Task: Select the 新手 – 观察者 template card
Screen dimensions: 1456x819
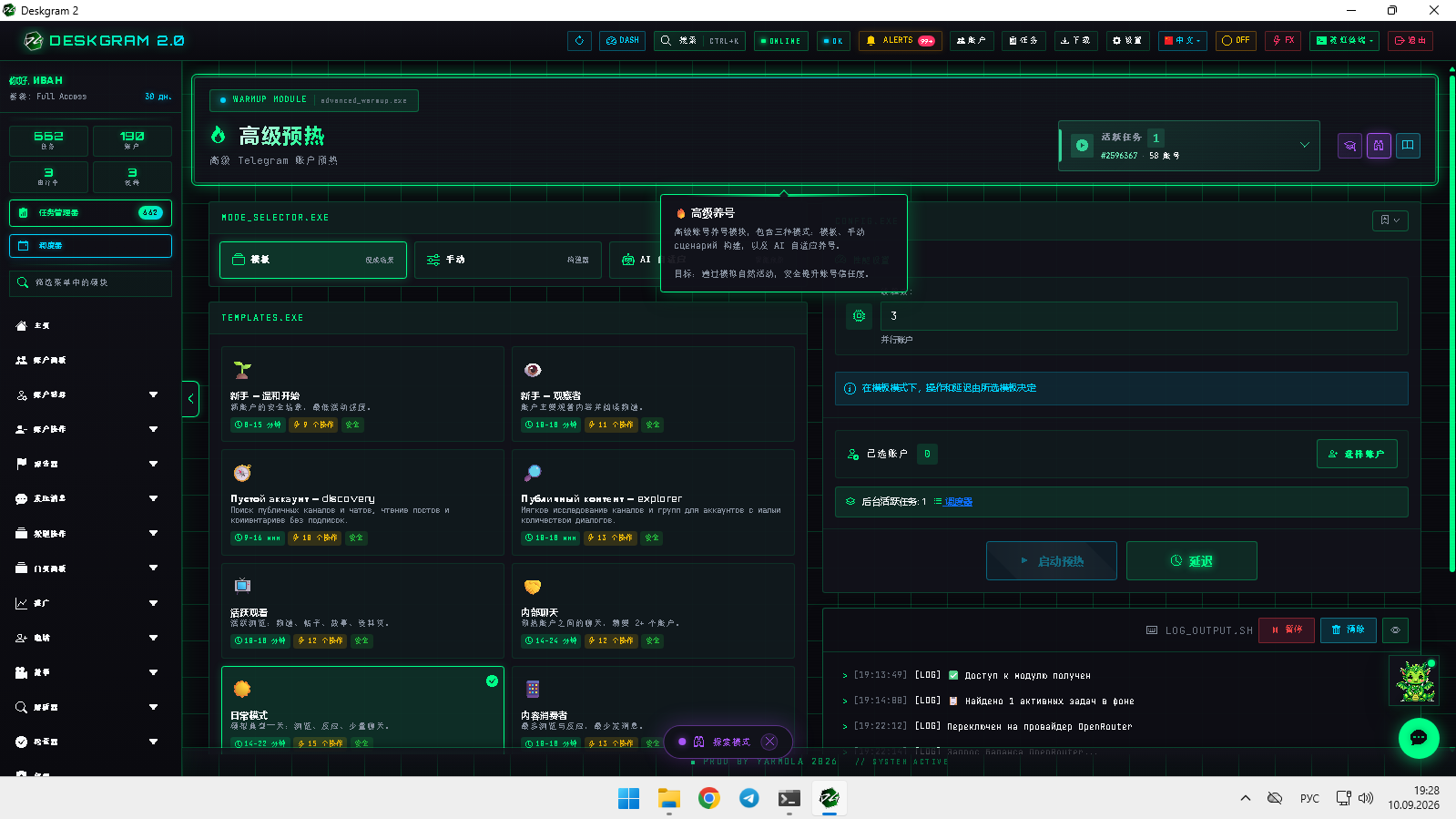Action: (653, 394)
